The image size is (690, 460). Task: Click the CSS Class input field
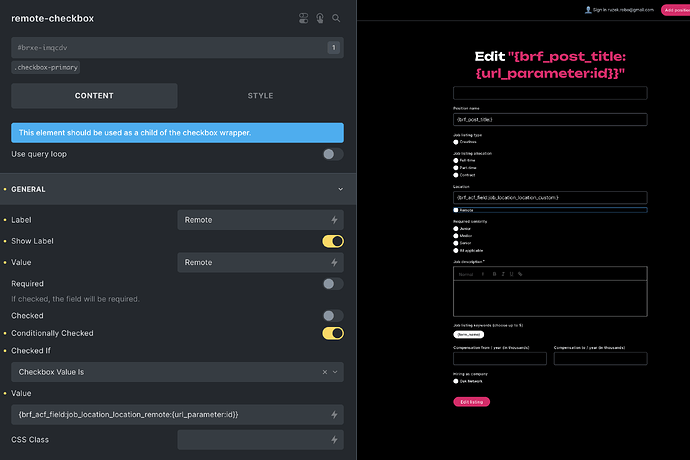[261, 440]
